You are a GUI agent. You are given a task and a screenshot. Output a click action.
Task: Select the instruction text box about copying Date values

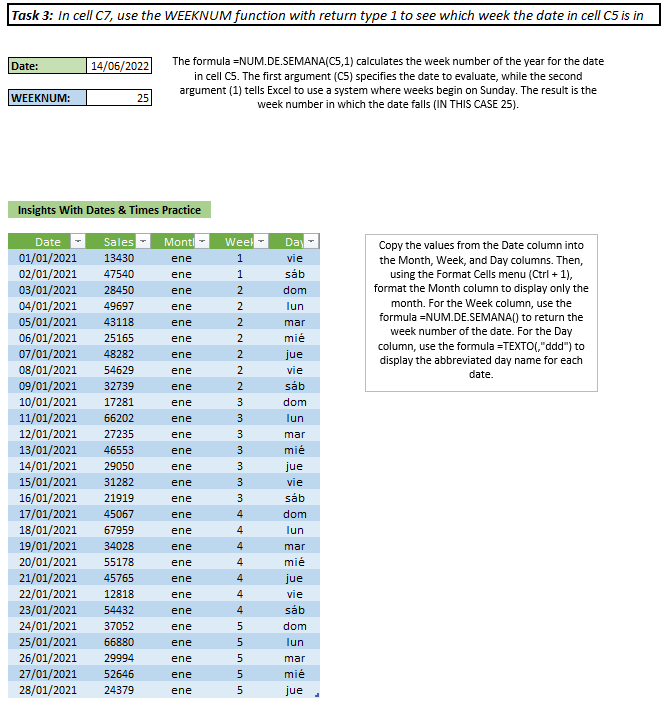tap(481, 312)
